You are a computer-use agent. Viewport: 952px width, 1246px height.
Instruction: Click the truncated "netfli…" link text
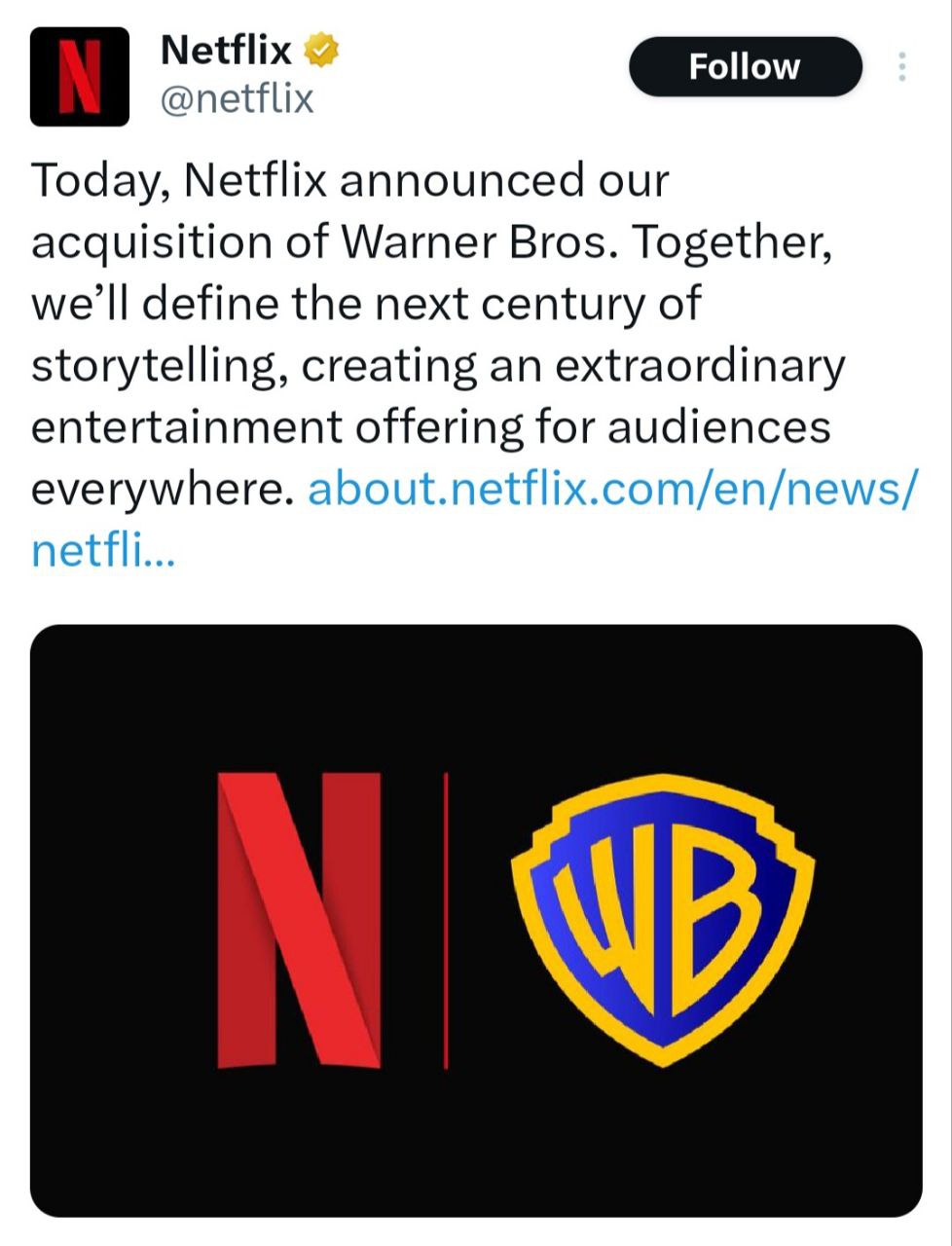(102, 552)
